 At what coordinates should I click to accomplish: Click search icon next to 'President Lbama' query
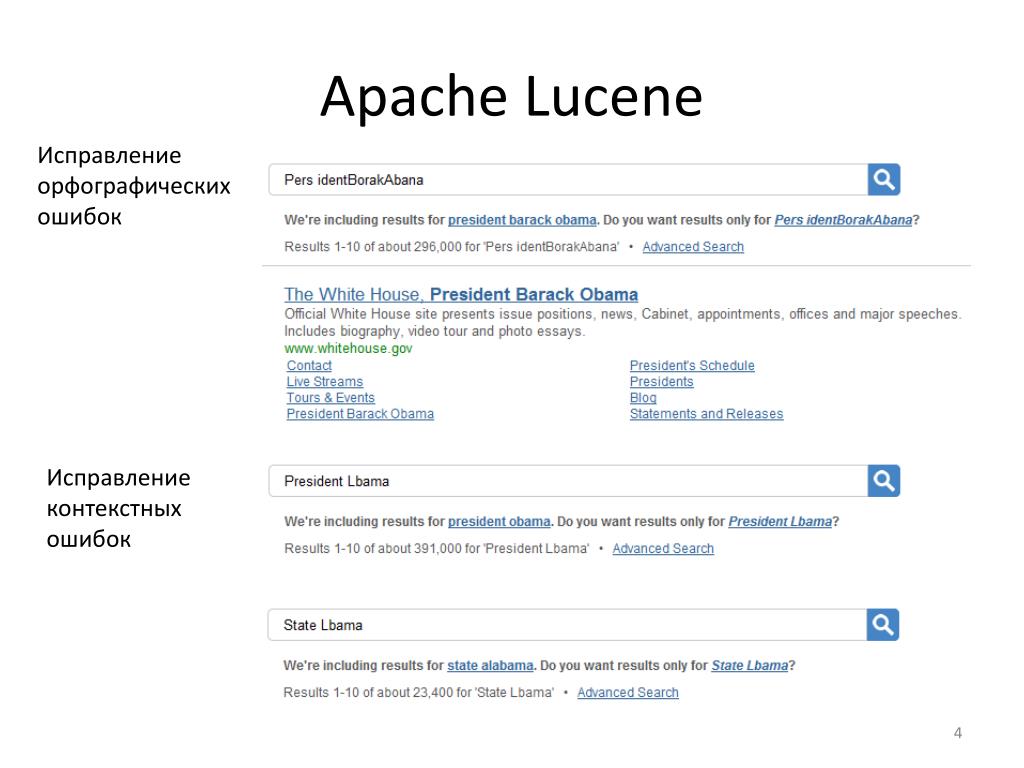(x=884, y=481)
